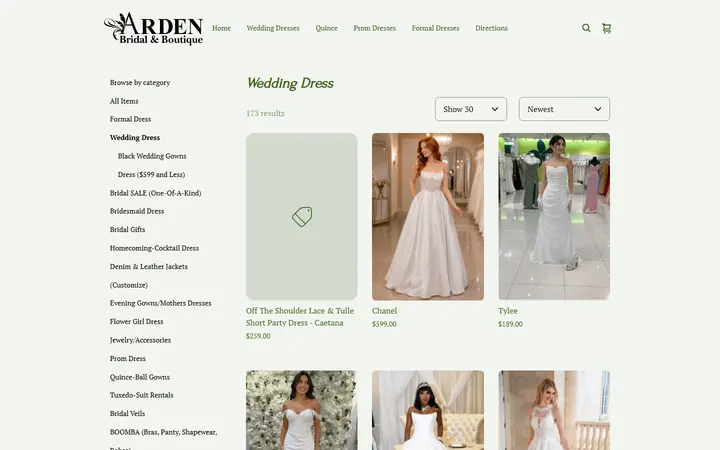The height and width of the screenshot is (450, 720).
Task: Click the Wedding Dress page heading
Action: coord(290,83)
